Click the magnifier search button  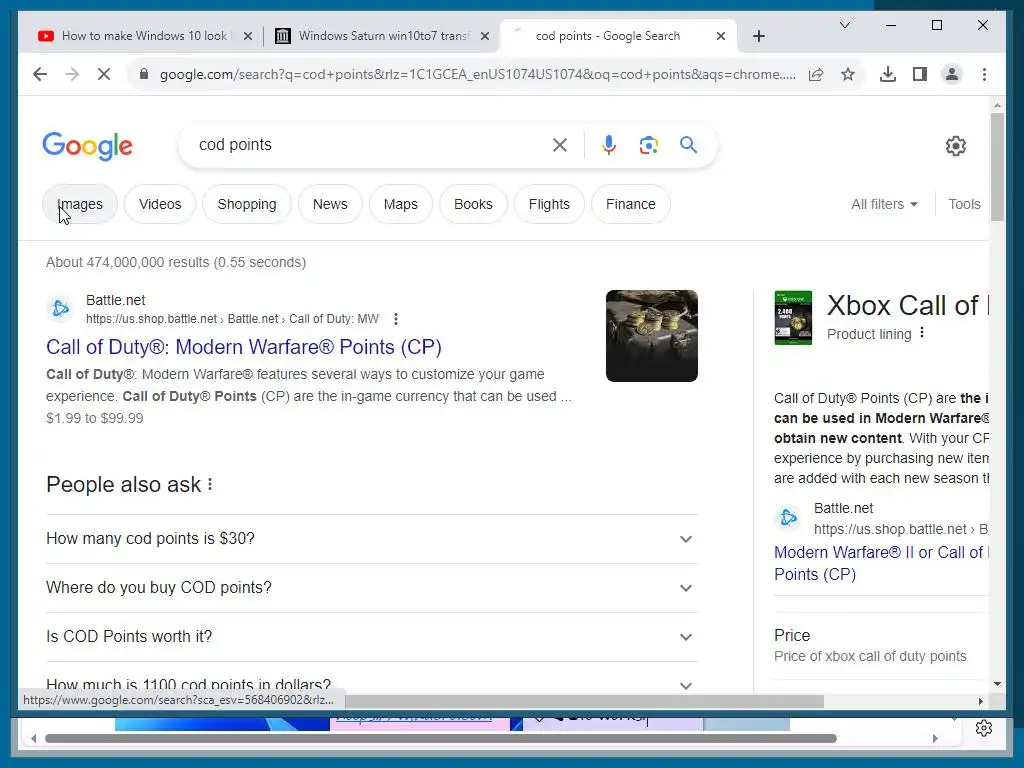coord(688,145)
